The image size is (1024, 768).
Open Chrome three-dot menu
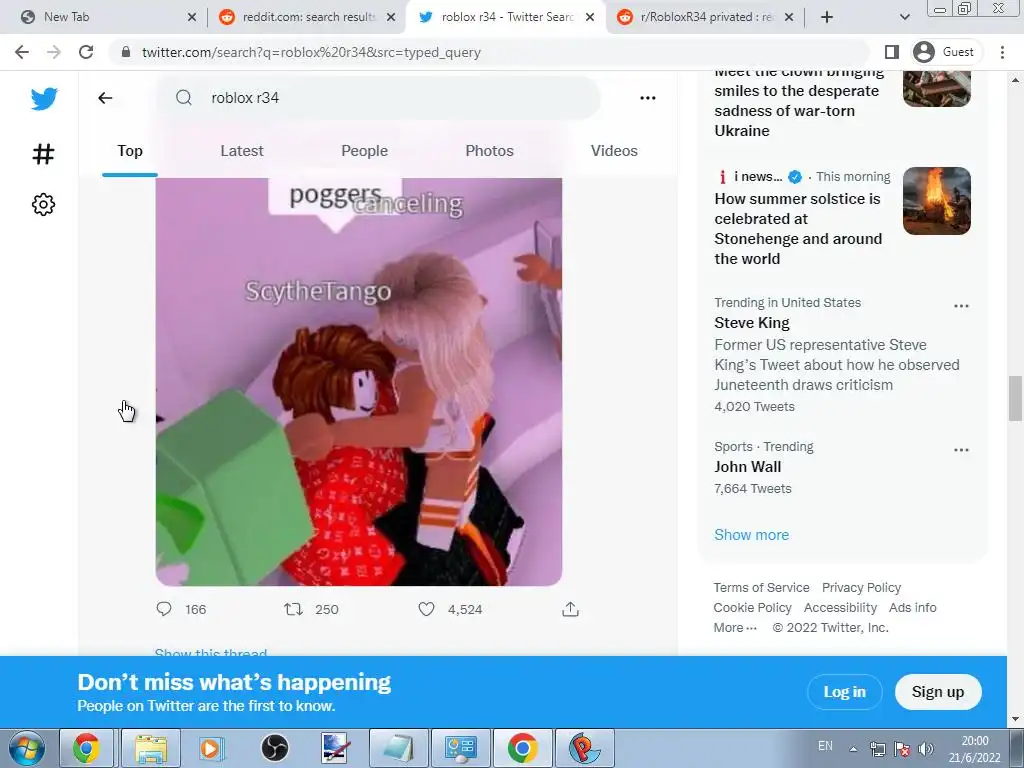pyautogui.click(x=1002, y=52)
